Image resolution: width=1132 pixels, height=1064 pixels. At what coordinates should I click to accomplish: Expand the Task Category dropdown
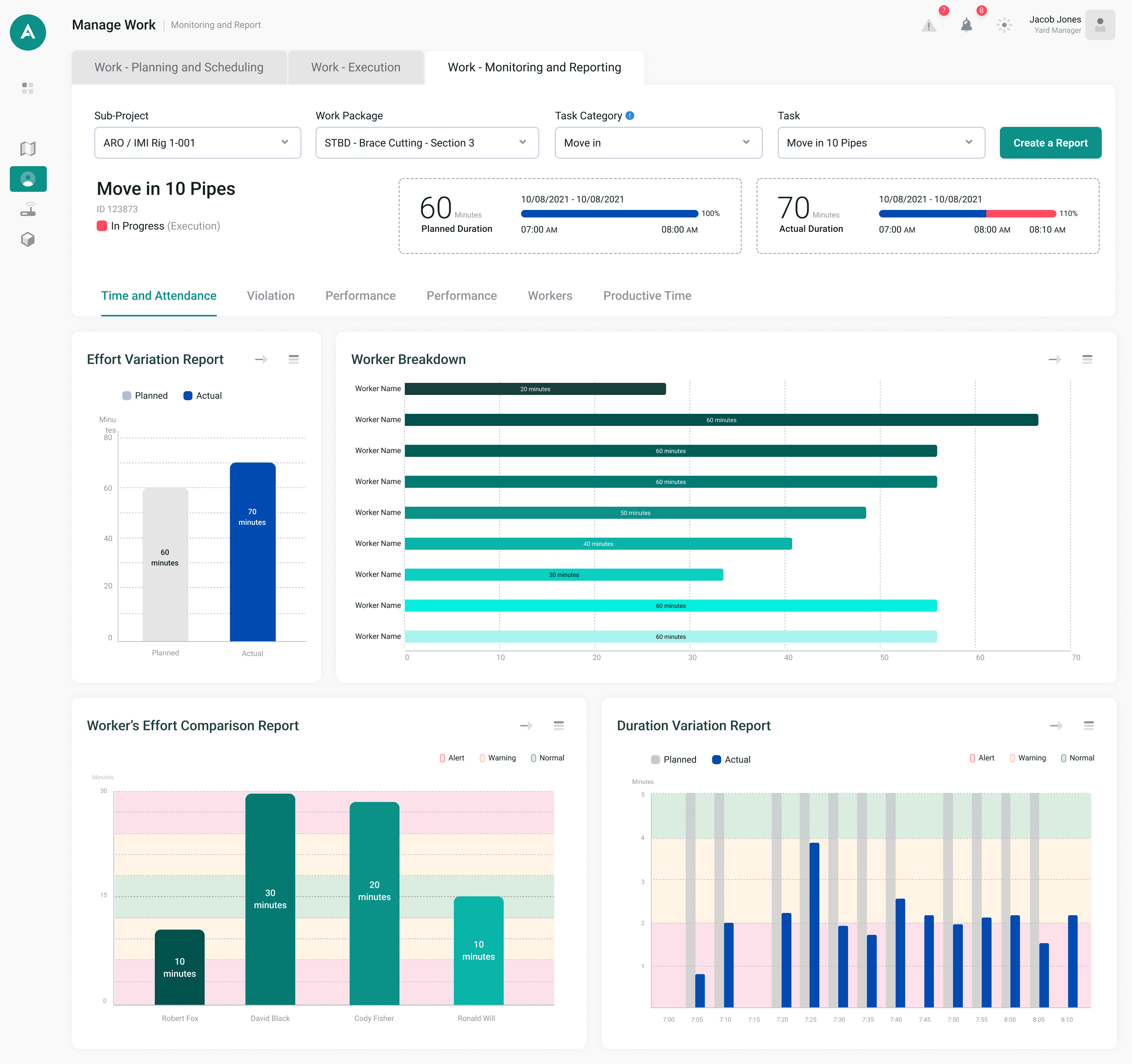(658, 143)
